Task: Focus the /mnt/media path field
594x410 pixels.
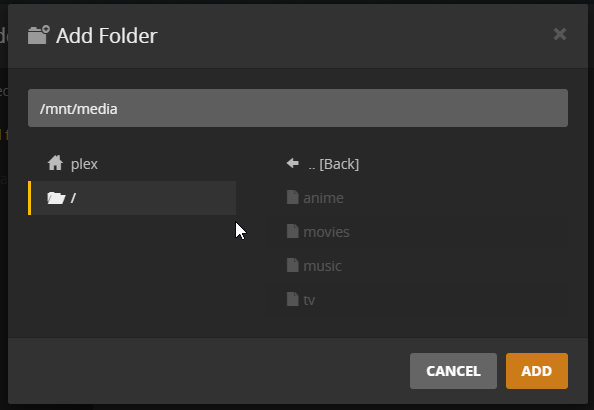Action: (298, 108)
